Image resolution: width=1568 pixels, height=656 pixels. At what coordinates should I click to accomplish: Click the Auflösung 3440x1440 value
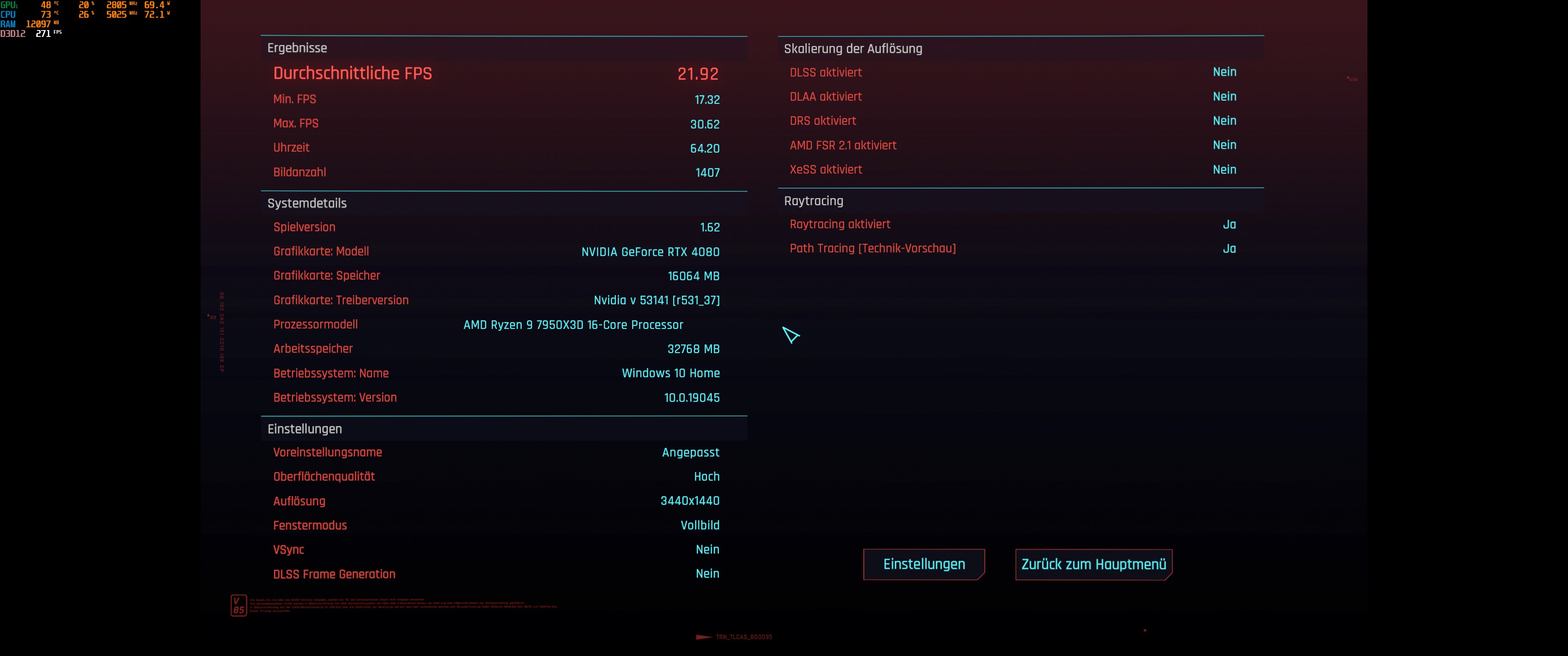pyautogui.click(x=690, y=501)
